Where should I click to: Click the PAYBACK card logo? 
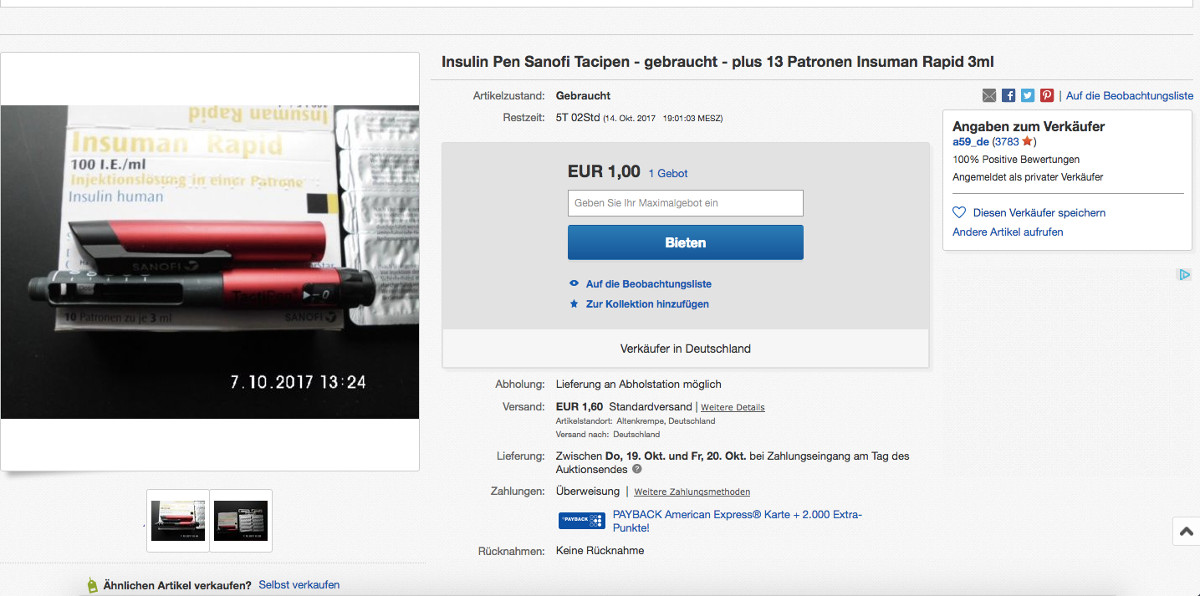(x=582, y=520)
